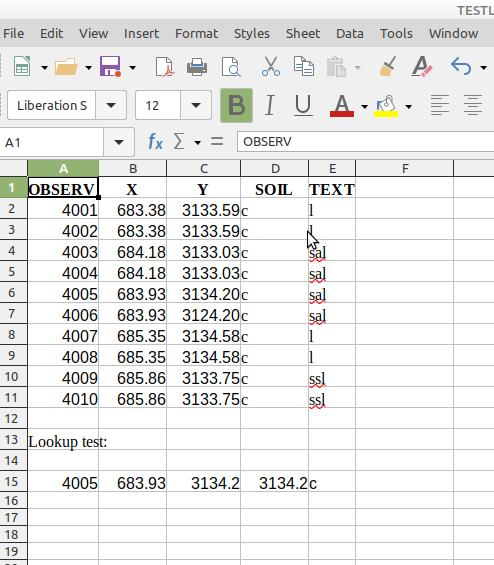Click the Print icon

[197, 67]
